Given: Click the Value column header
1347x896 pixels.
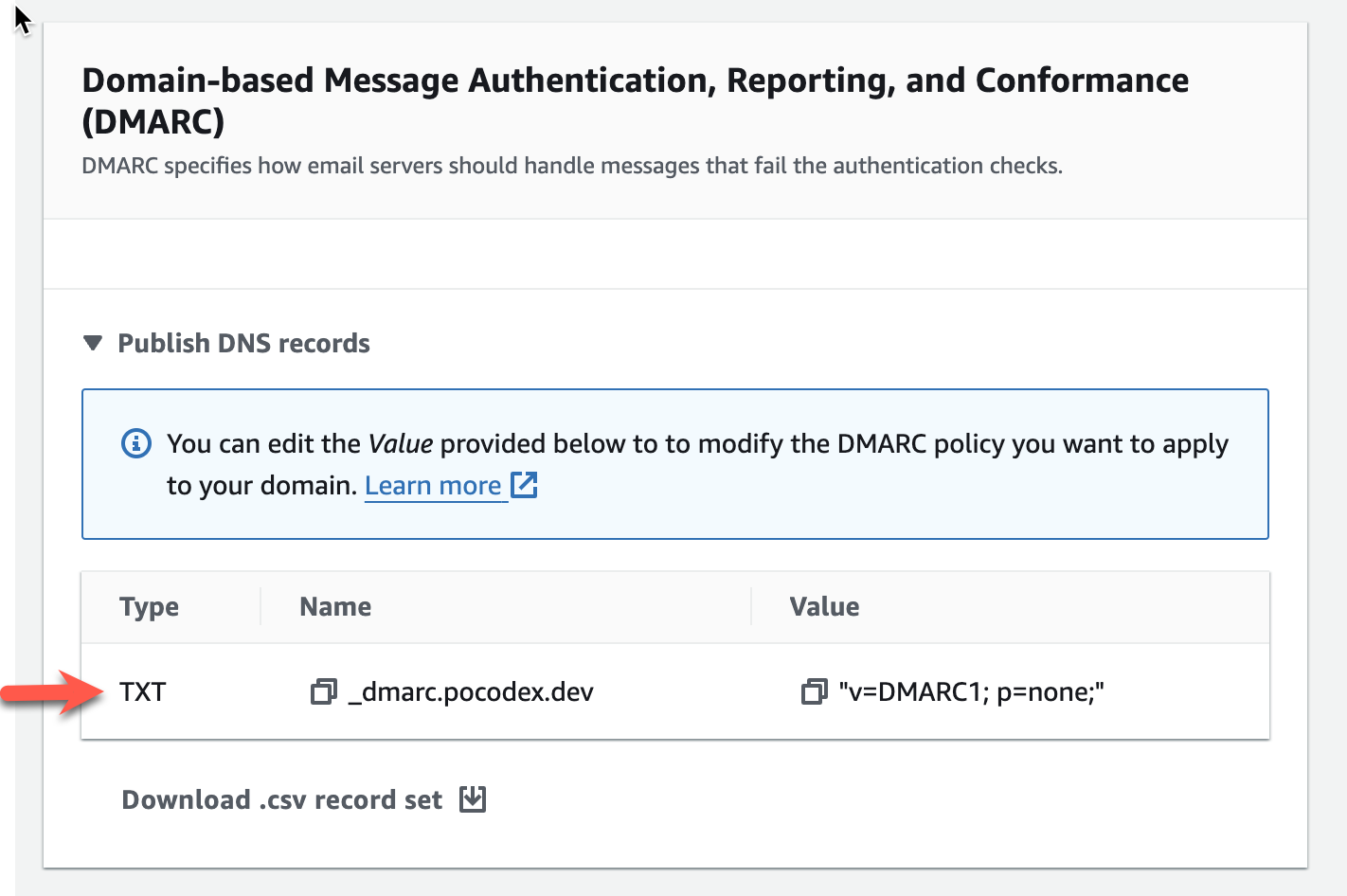Looking at the screenshot, I should point(824,607).
